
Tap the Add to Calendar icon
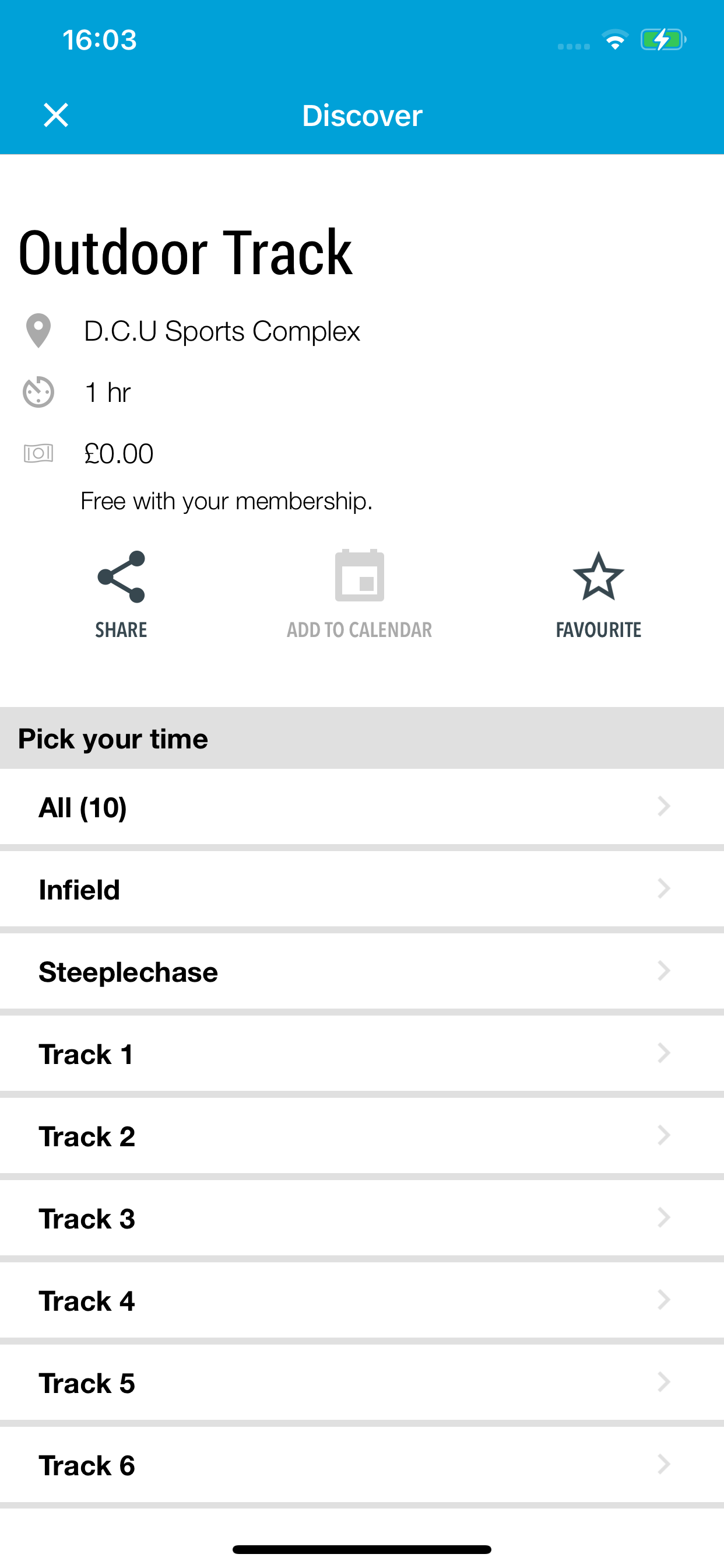360,575
